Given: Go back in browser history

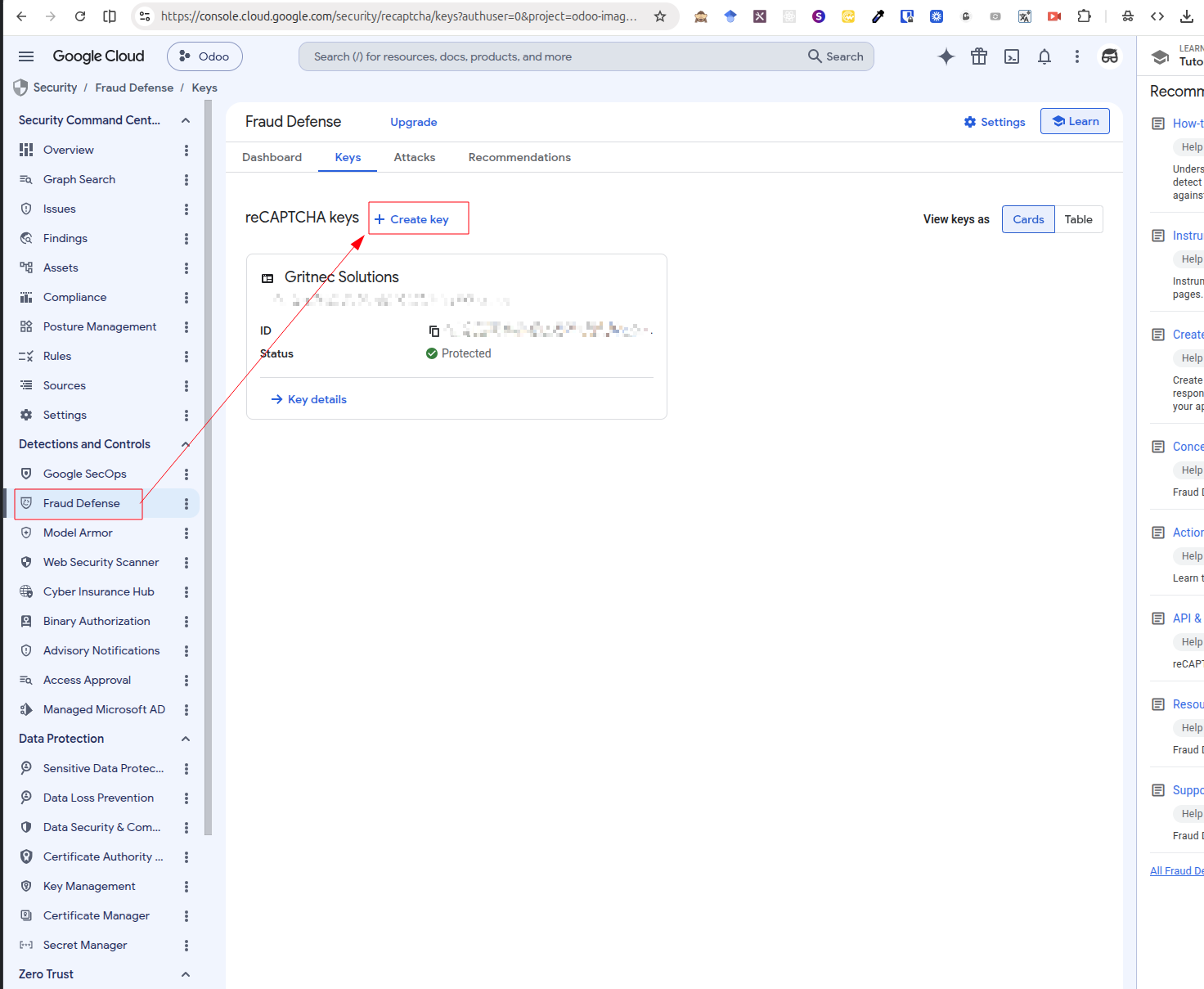Looking at the screenshot, I should click(x=21, y=16).
